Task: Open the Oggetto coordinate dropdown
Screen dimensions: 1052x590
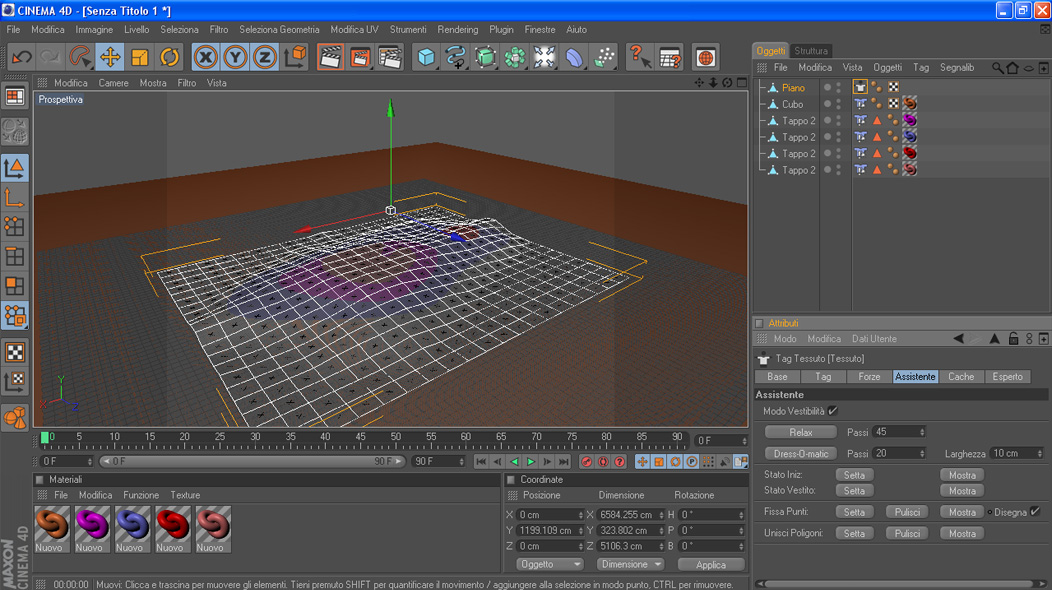Action: click(549, 564)
